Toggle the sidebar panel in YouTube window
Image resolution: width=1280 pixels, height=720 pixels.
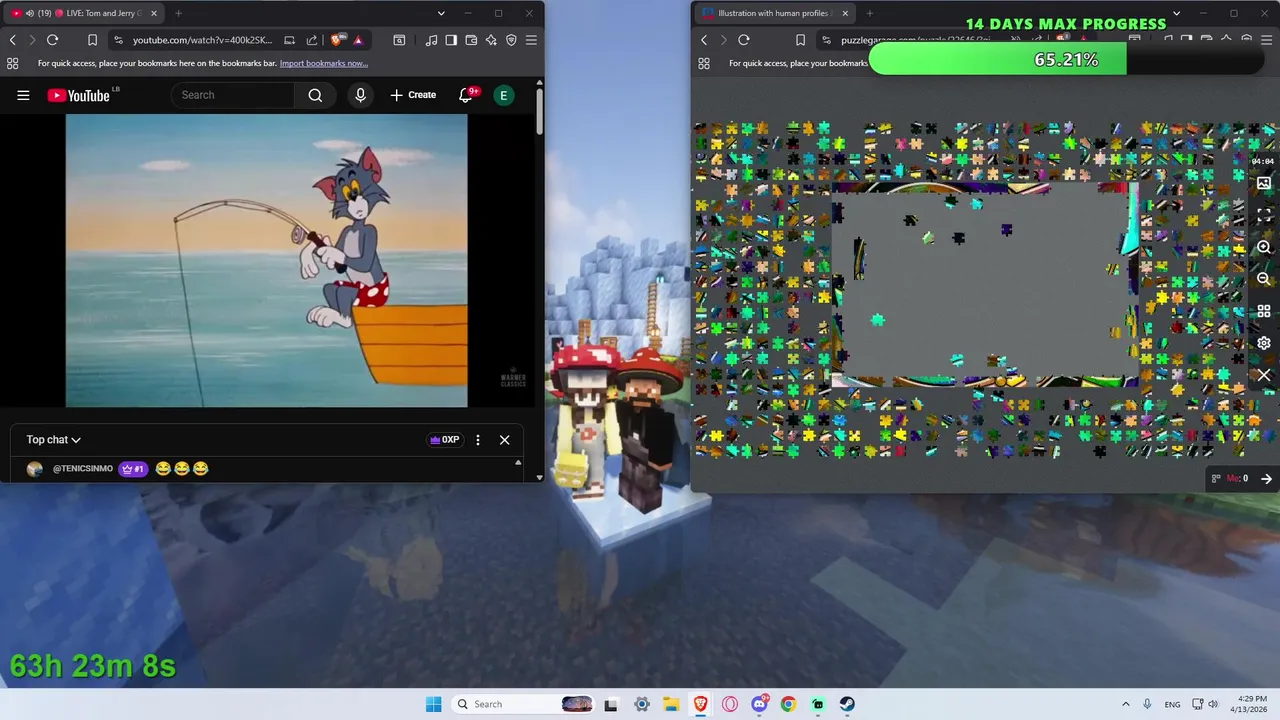(451, 40)
